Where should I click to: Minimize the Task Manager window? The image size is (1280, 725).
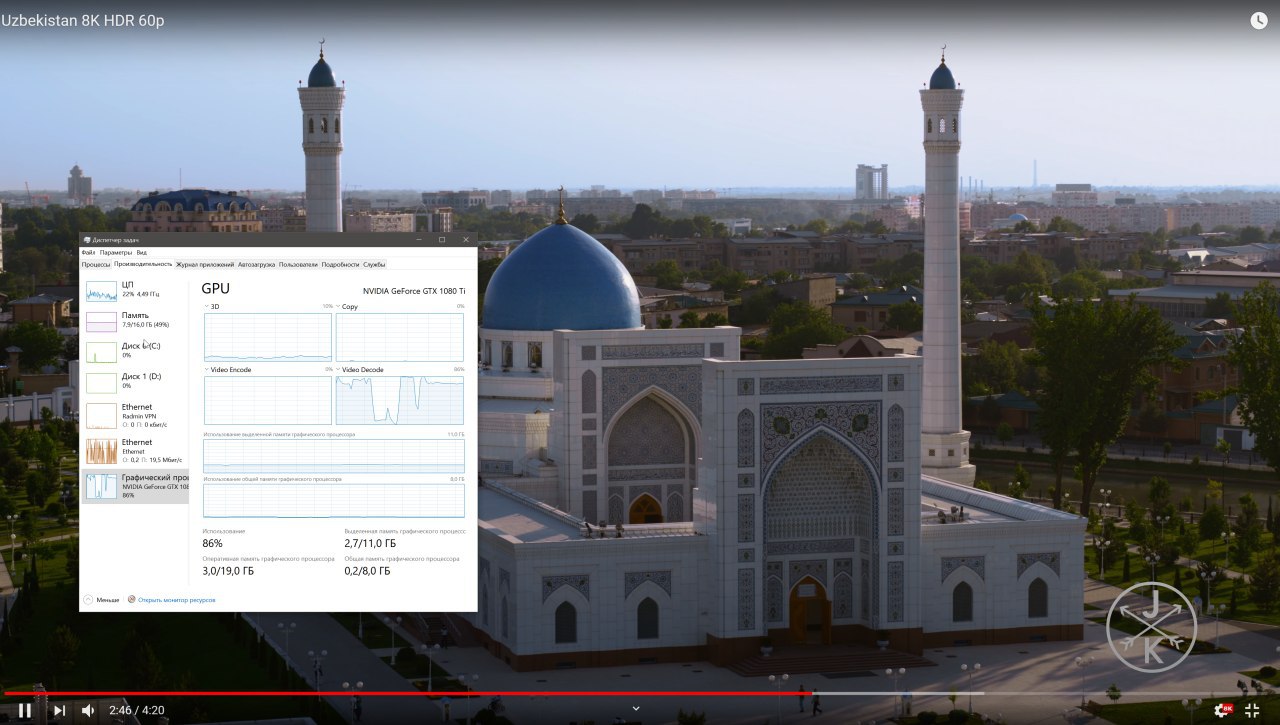point(418,240)
